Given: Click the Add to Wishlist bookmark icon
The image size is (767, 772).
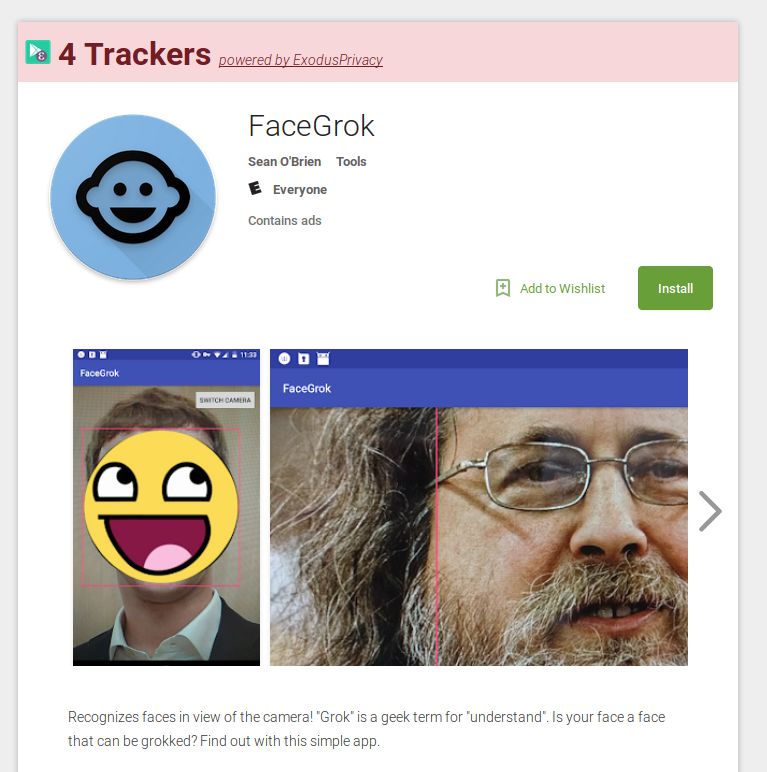Looking at the screenshot, I should pyautogui.click(x=503, y=288).
